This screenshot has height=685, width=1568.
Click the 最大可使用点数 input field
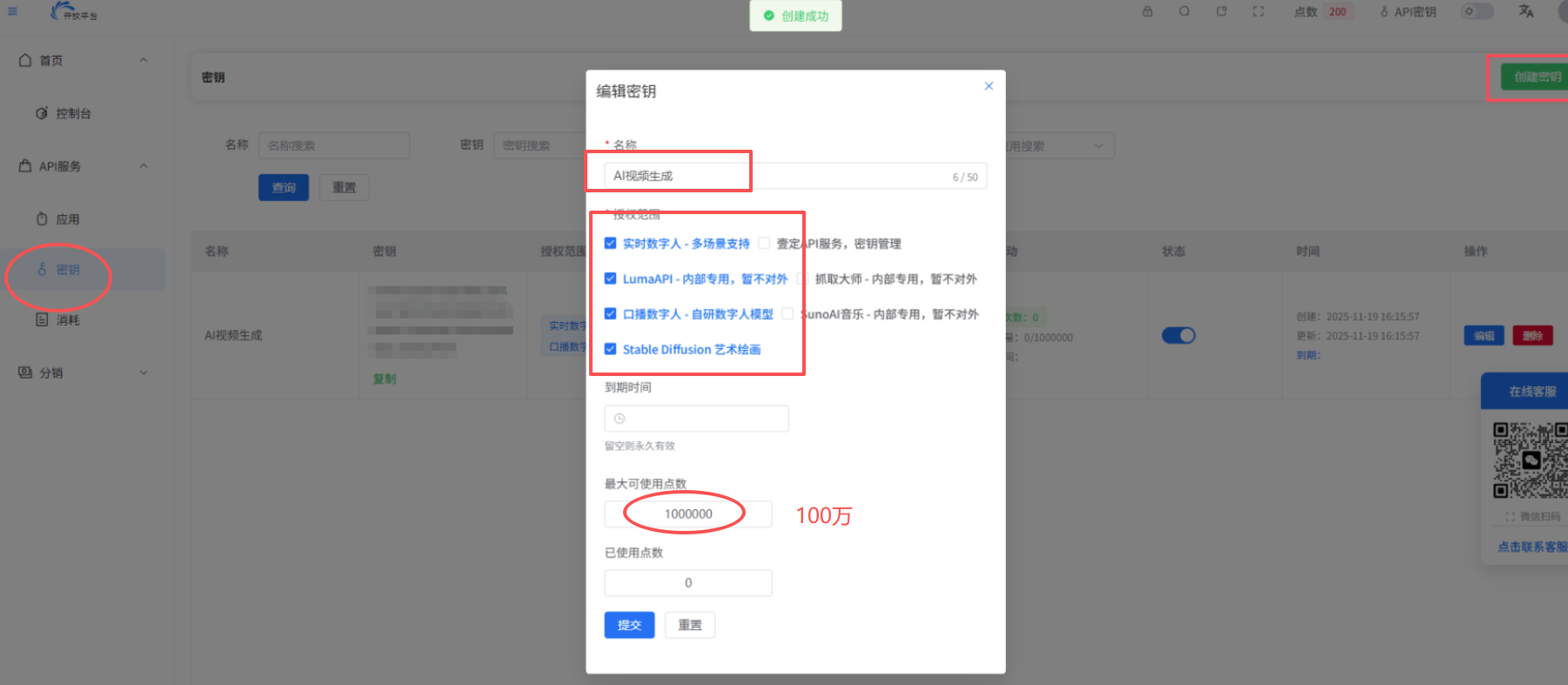[x=688, y=514]
